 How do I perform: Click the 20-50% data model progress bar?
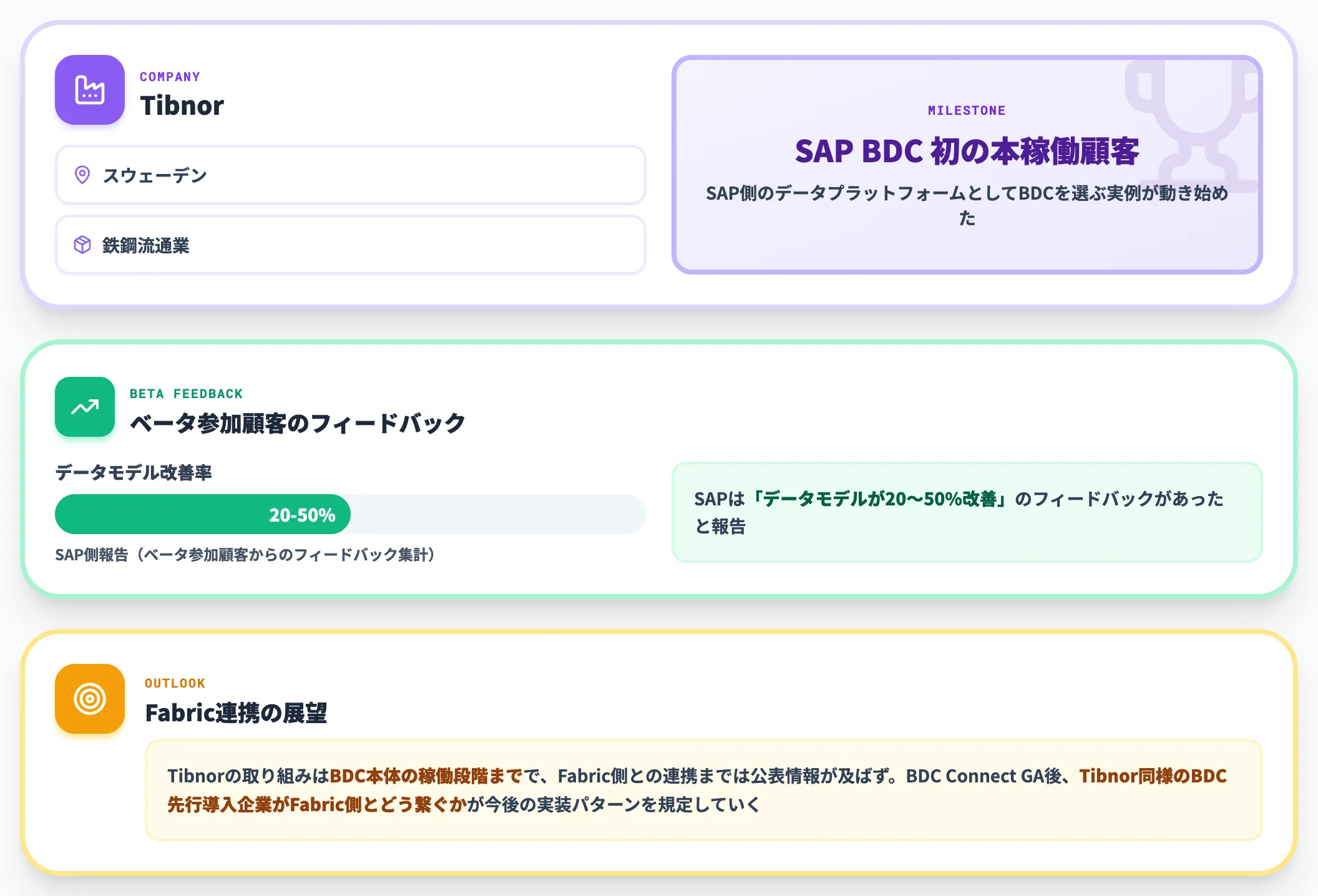pyautogui.click(x=350, y=514)
